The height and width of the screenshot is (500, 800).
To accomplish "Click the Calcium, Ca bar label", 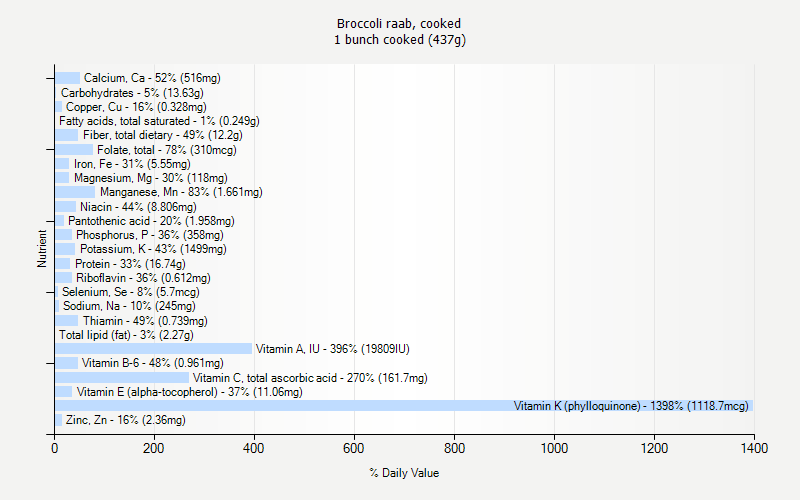I will 152,78.
